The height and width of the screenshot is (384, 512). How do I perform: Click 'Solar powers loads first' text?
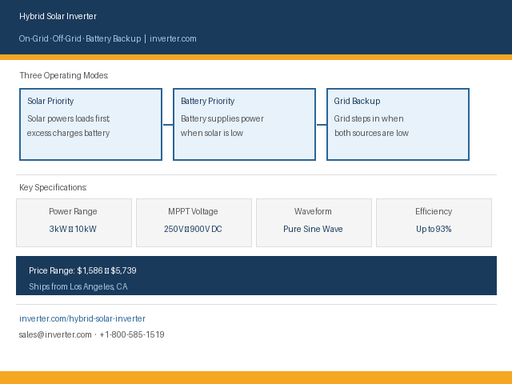69,119
